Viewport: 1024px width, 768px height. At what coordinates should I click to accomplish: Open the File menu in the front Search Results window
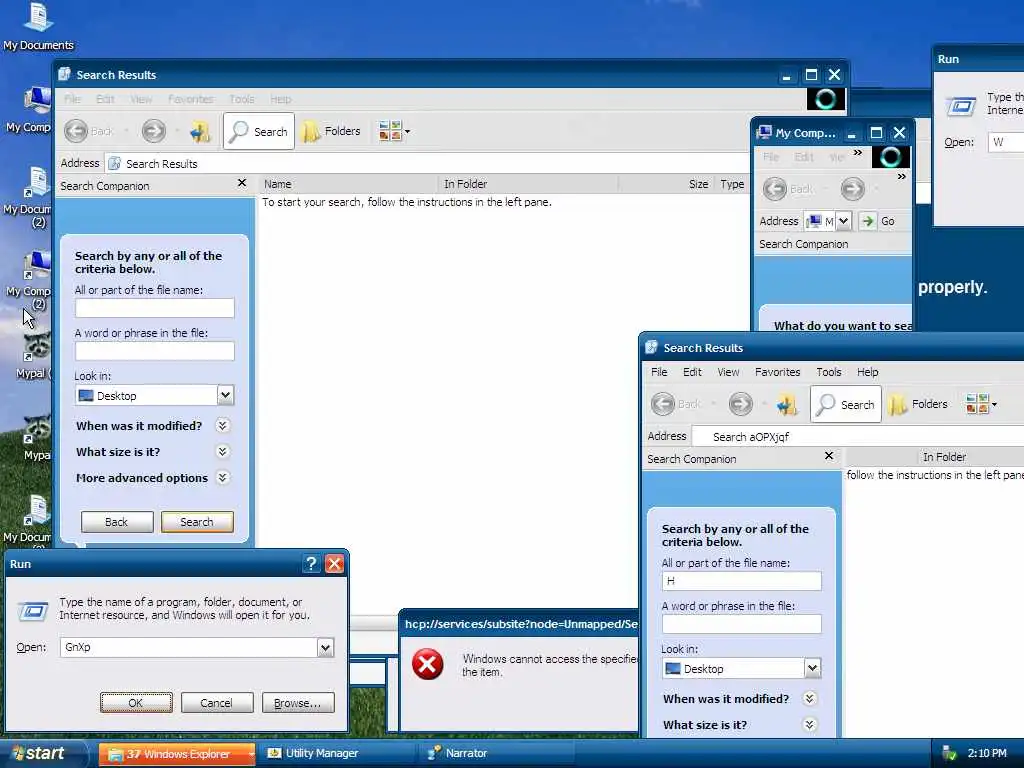[x=659, y=372]
